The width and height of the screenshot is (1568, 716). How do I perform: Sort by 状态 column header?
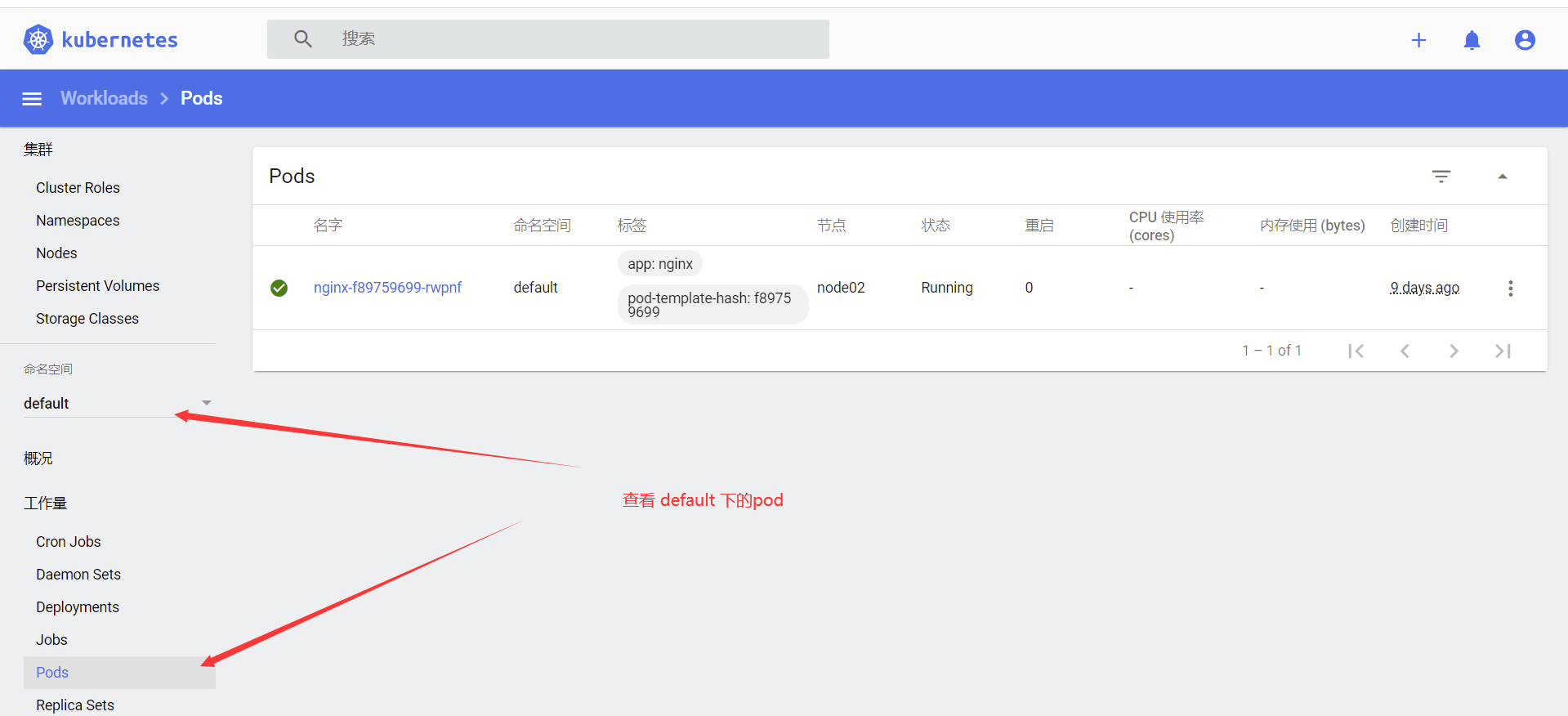coord(936,226)
